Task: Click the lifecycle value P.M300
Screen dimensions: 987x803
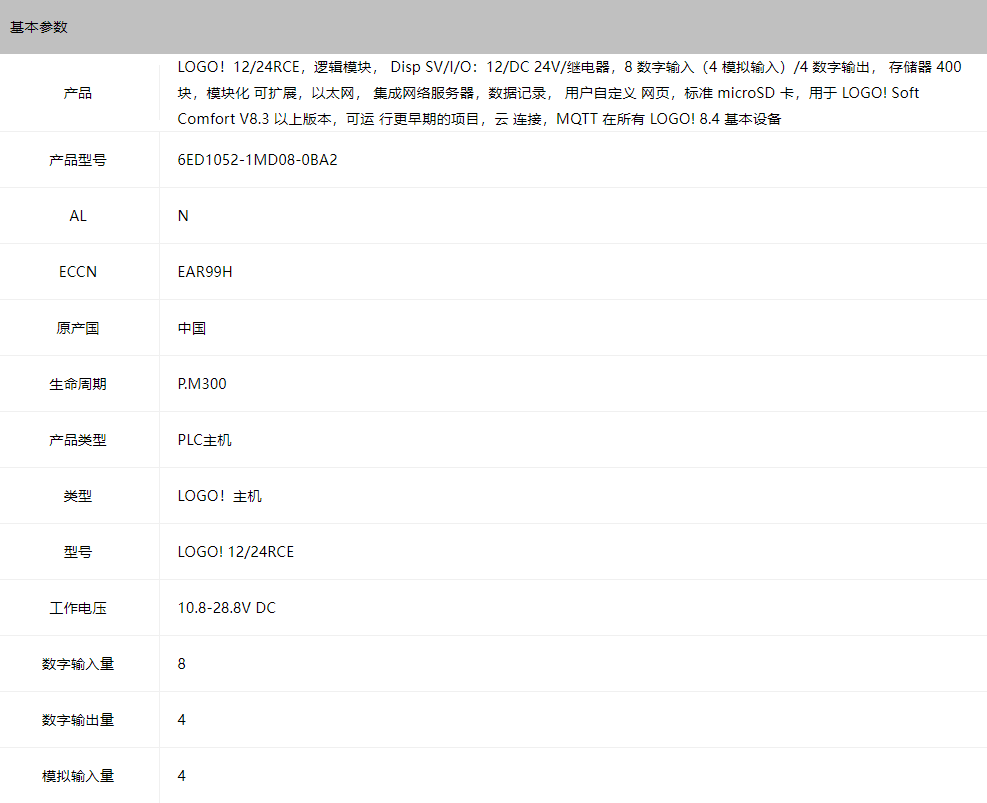Action: pyautogui.click(x=202, y=384)
